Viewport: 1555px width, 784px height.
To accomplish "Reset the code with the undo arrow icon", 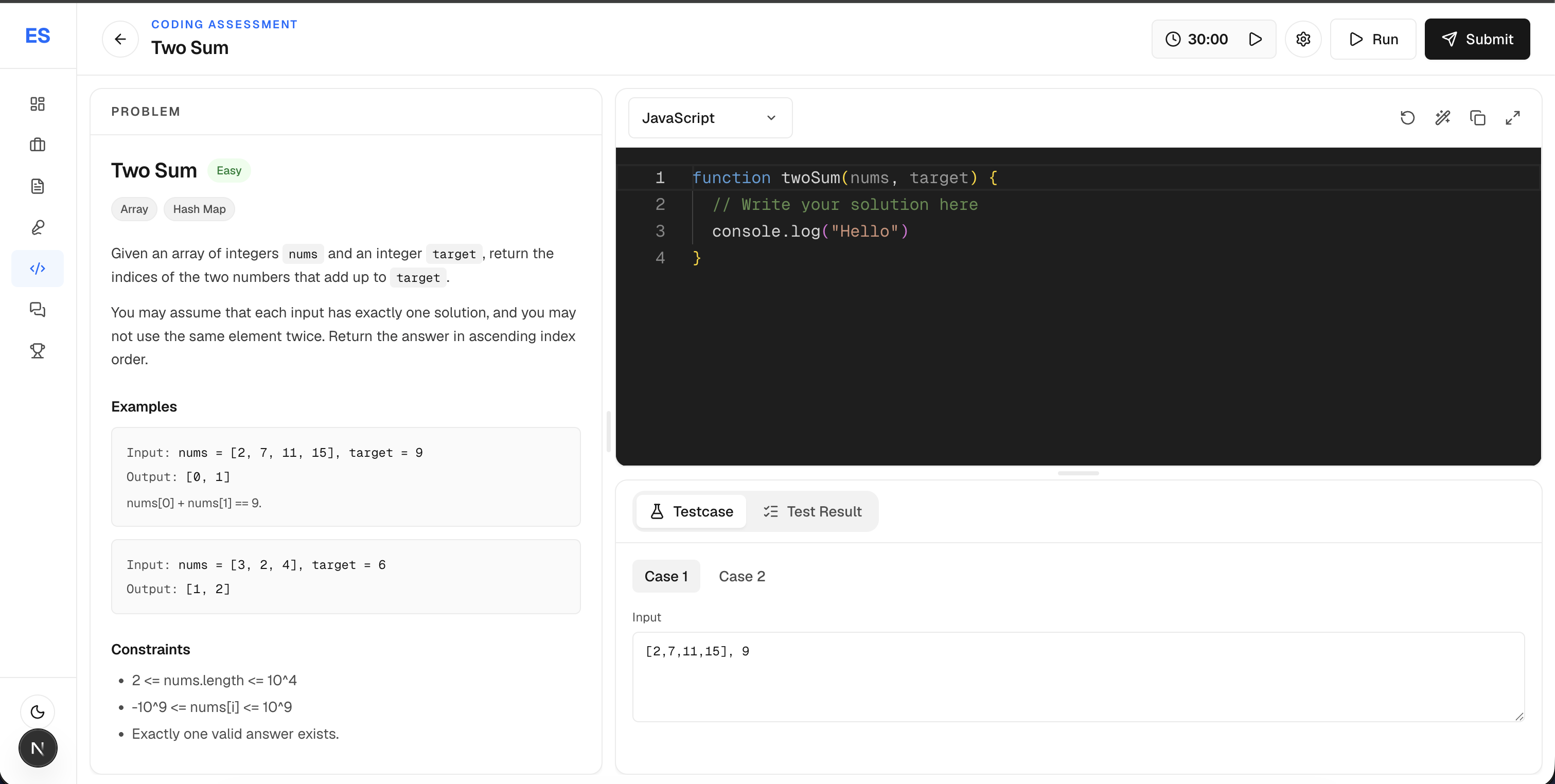I will pyautogui.click(x=1408, y=118).
